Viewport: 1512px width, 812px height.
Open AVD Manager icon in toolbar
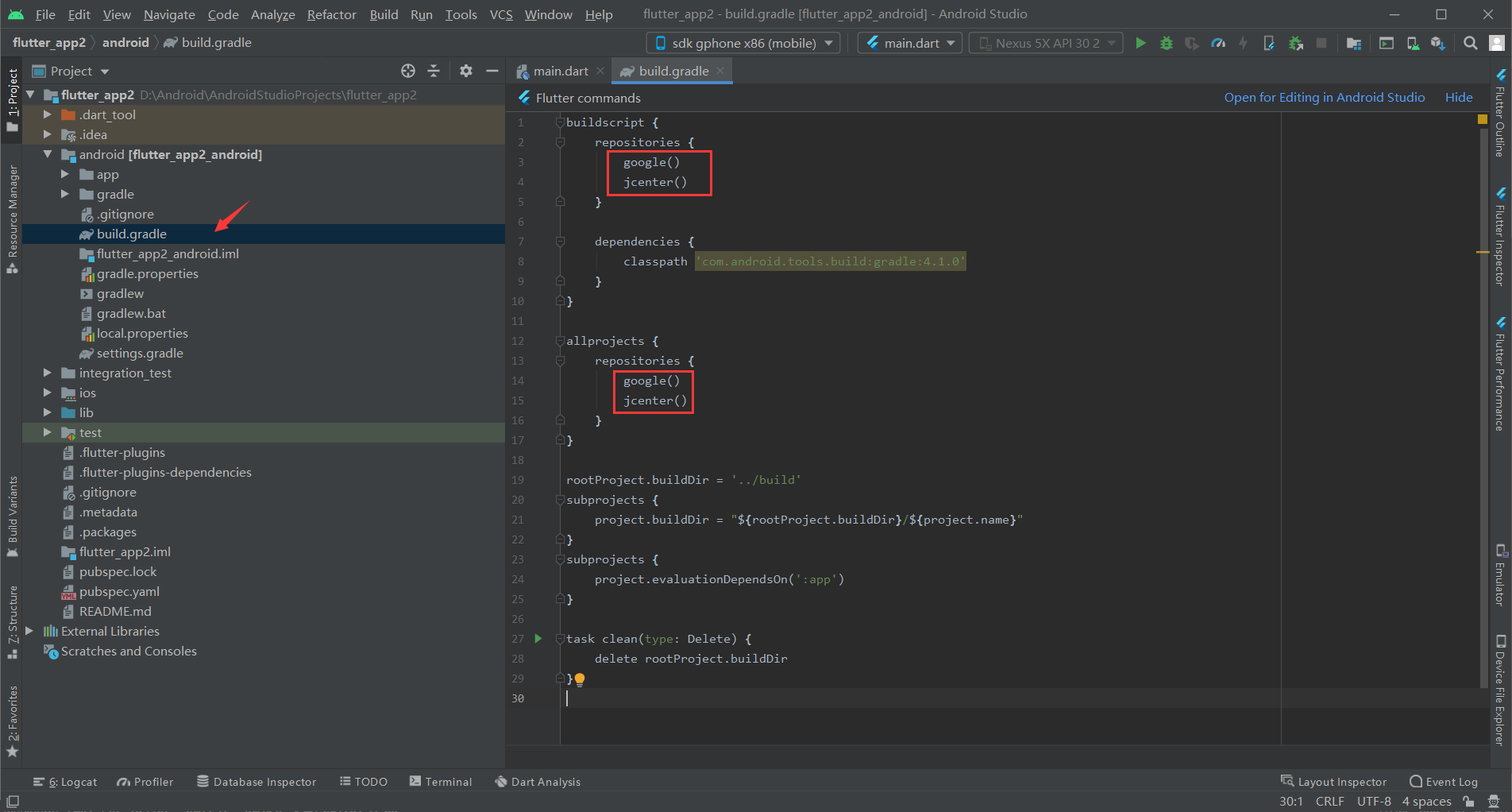click(x=1413, y=43)
